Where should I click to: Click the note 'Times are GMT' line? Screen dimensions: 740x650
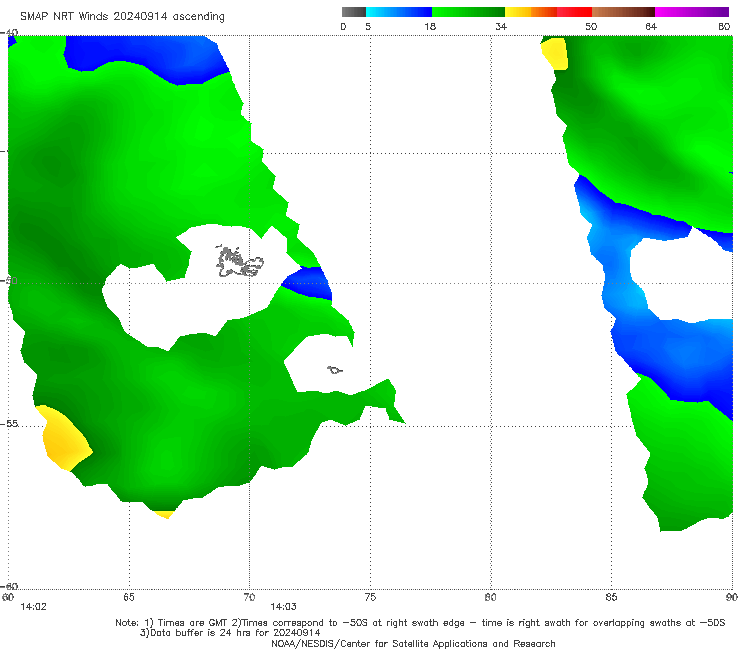pos(420,623)
